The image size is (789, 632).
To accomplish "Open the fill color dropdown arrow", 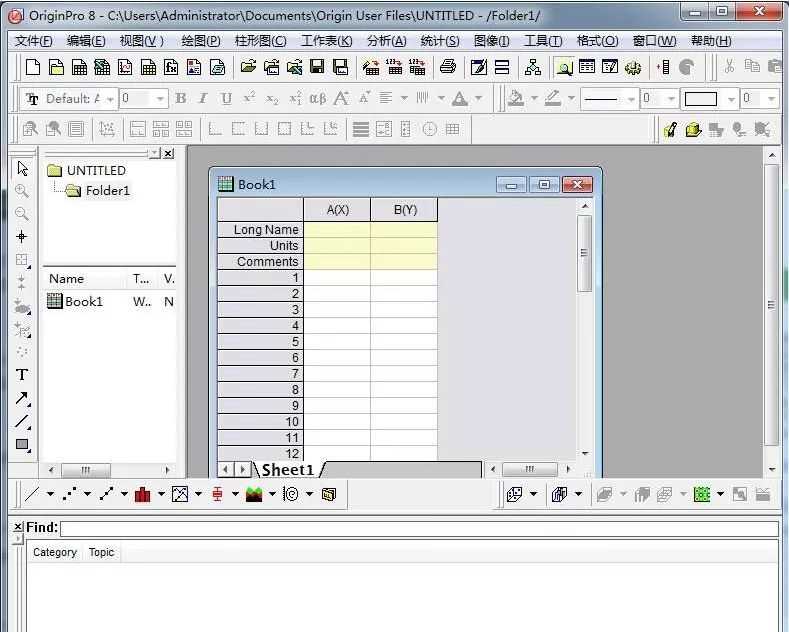I will [x=534, y=98].
